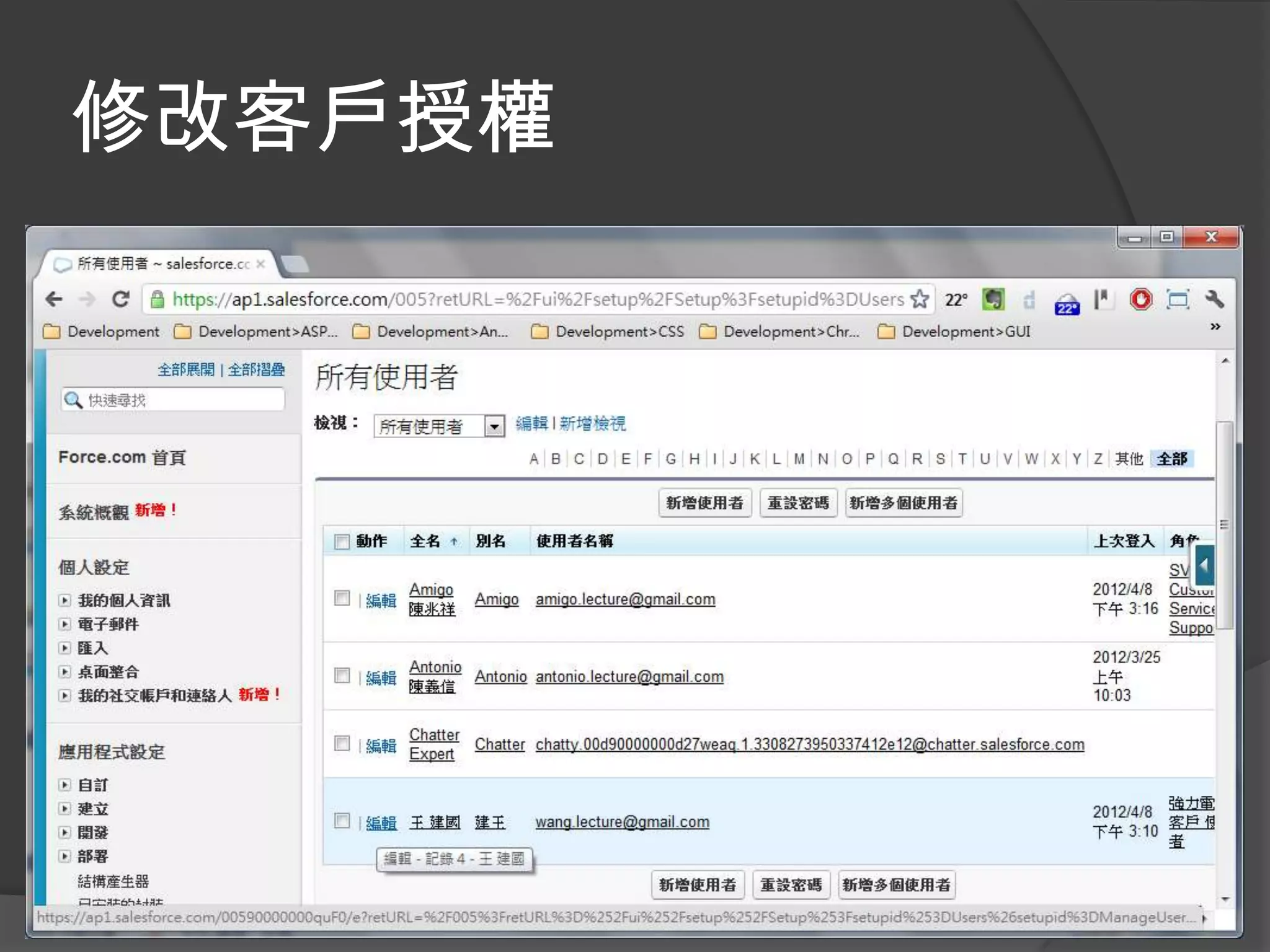Open the Development>Chr... bookmark folder
This screenshot has height=952, width=1270.
[779, 332]
